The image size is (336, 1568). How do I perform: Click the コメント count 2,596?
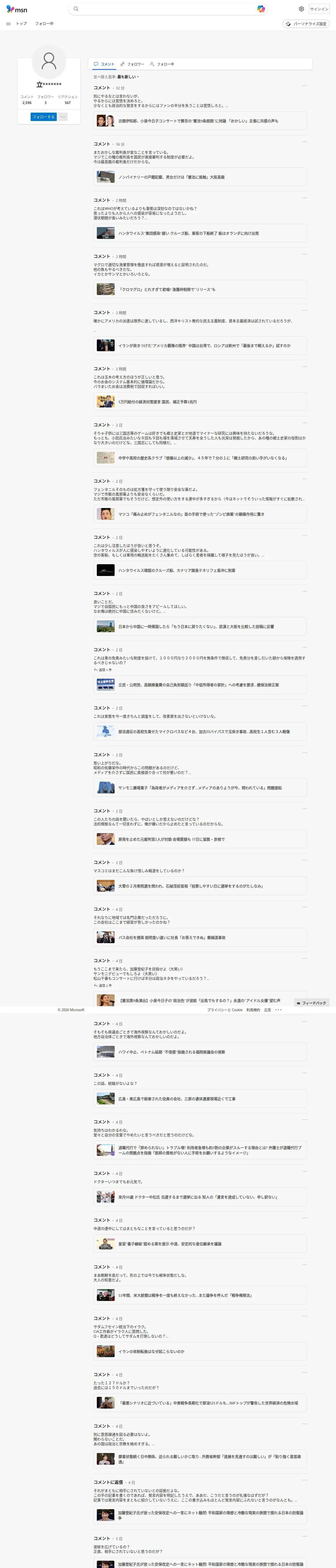pos(27,103)
